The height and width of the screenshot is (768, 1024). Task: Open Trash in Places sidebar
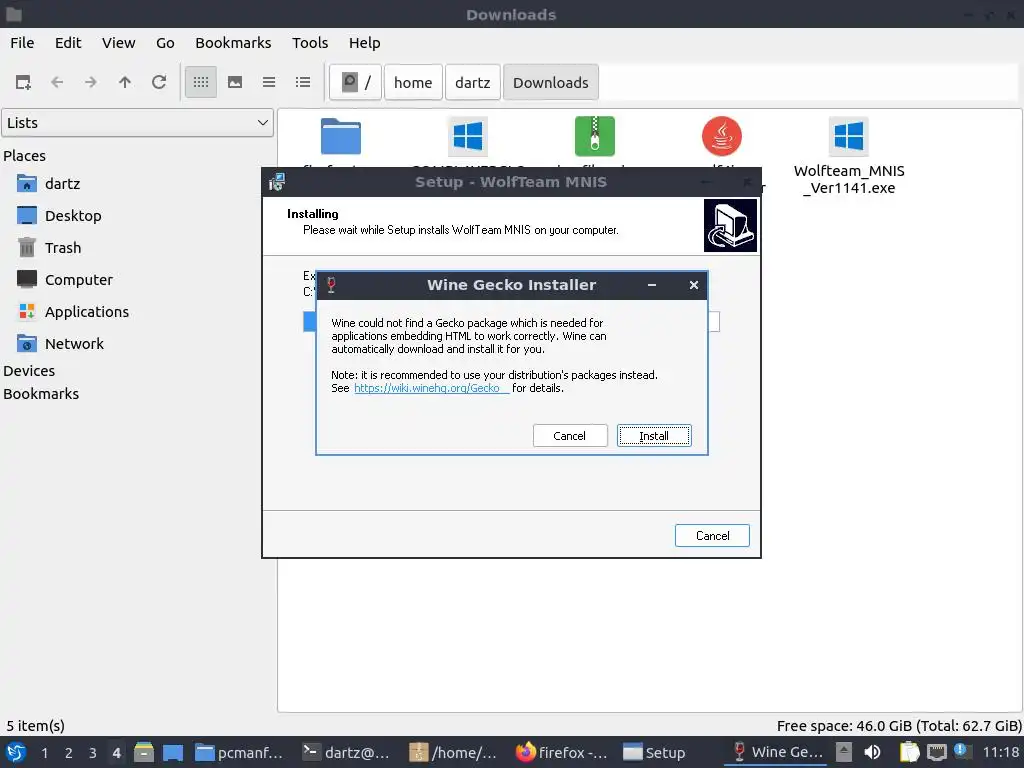pos(63,248)
